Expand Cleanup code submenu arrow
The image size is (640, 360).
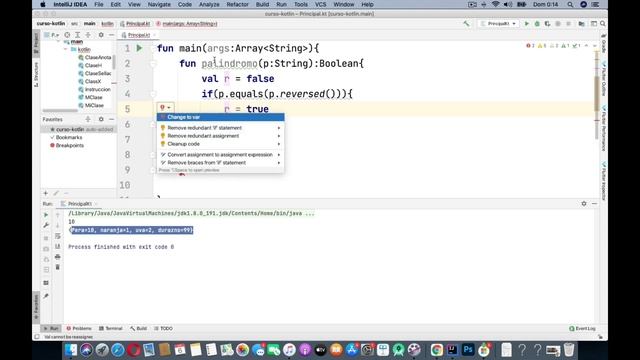279,144
